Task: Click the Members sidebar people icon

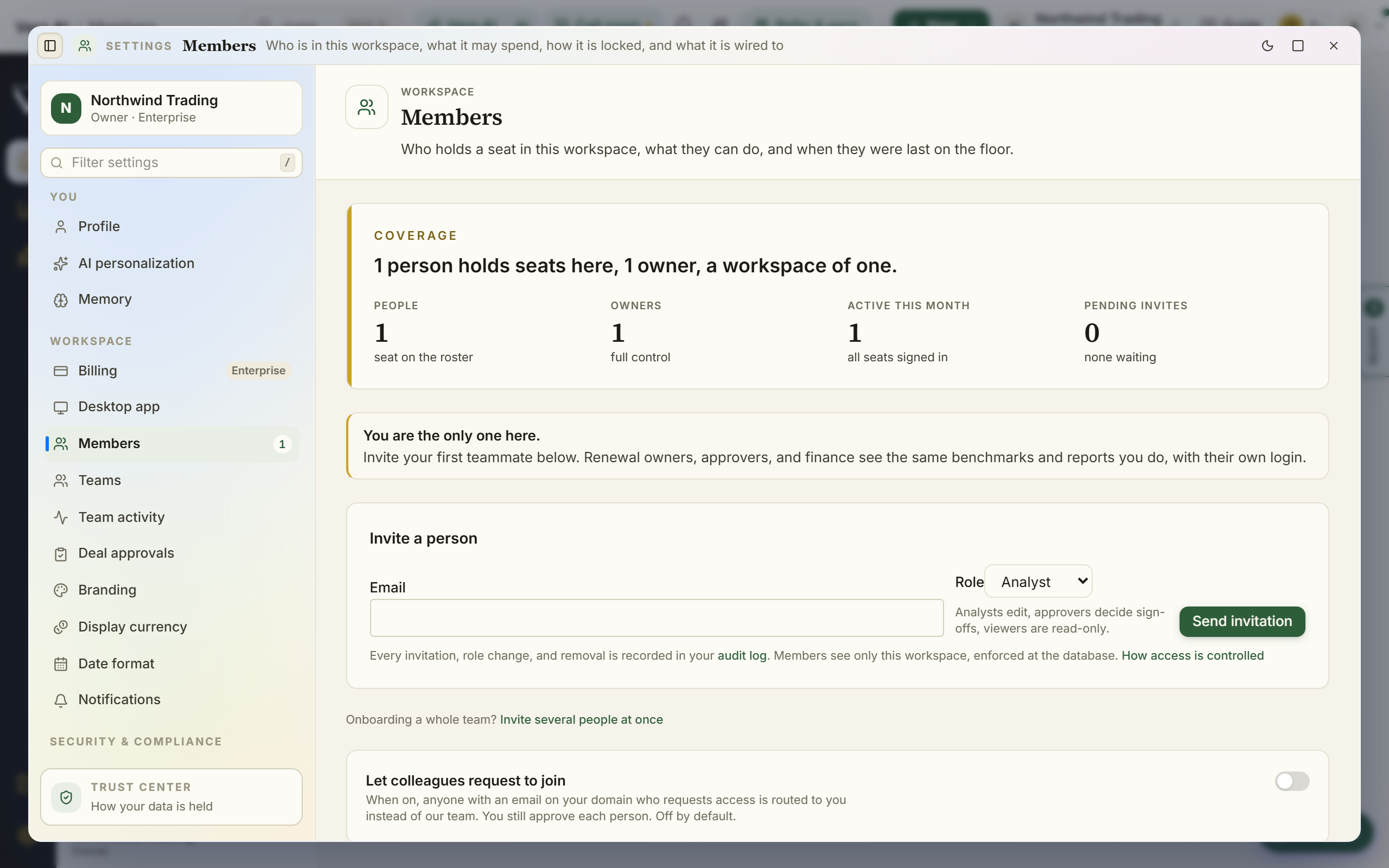Action: tap(61, 444)
